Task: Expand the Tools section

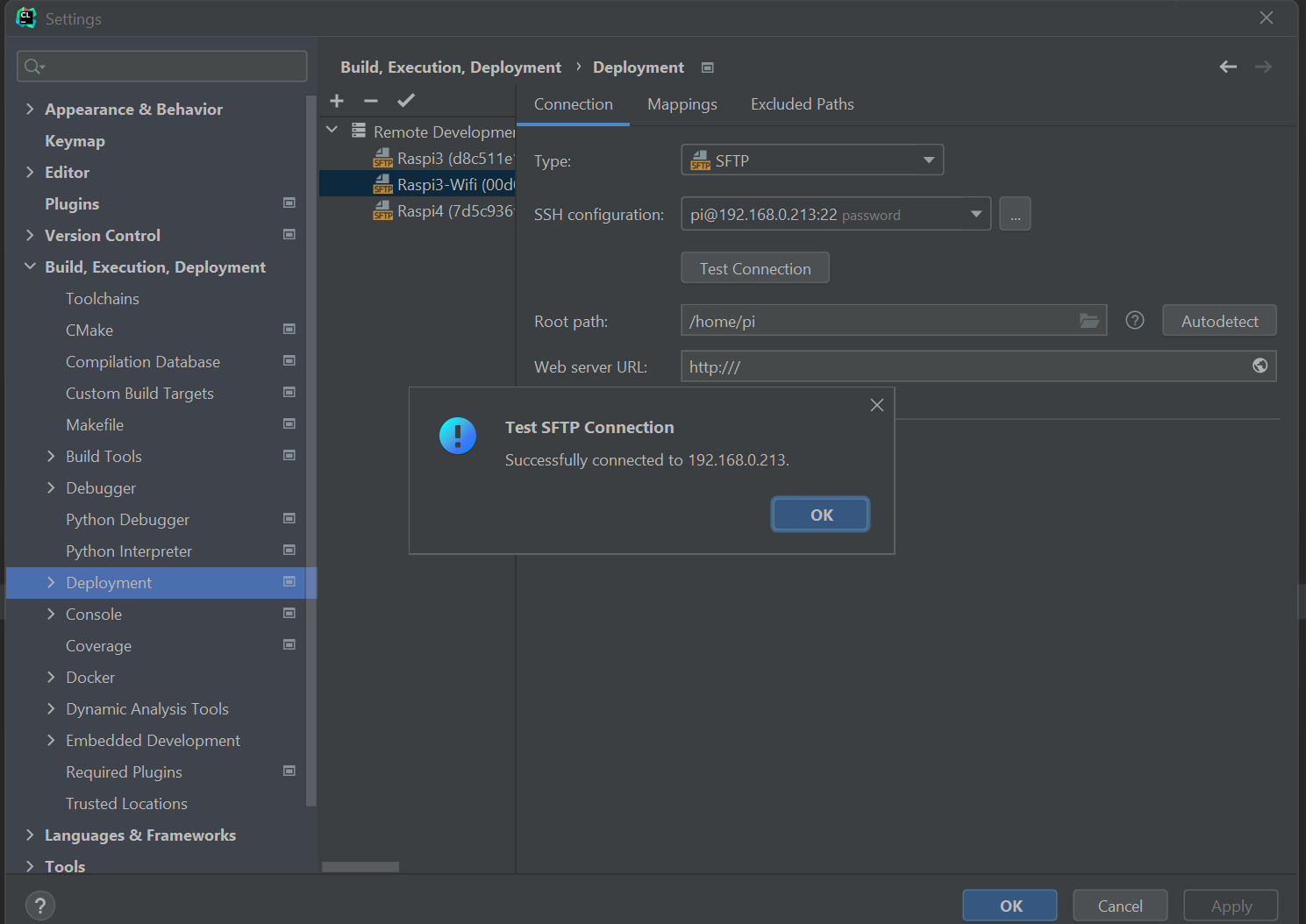Action: [30, 866]
